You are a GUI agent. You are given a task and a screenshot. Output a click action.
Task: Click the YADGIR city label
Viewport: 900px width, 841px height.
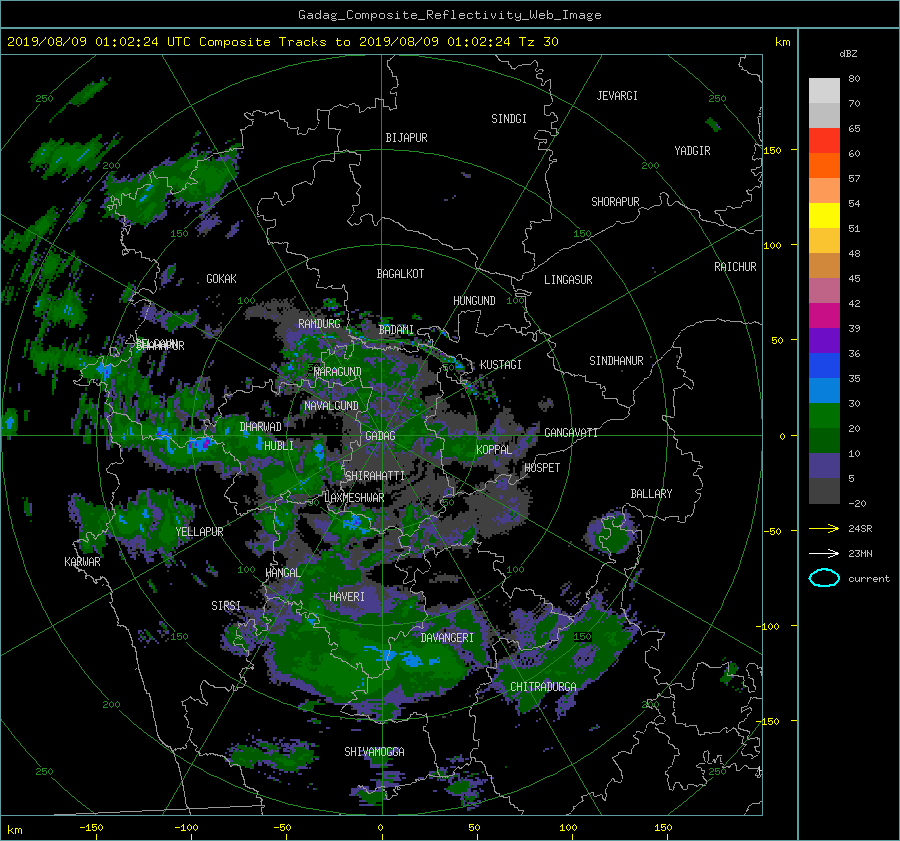(x=692, y=151)
